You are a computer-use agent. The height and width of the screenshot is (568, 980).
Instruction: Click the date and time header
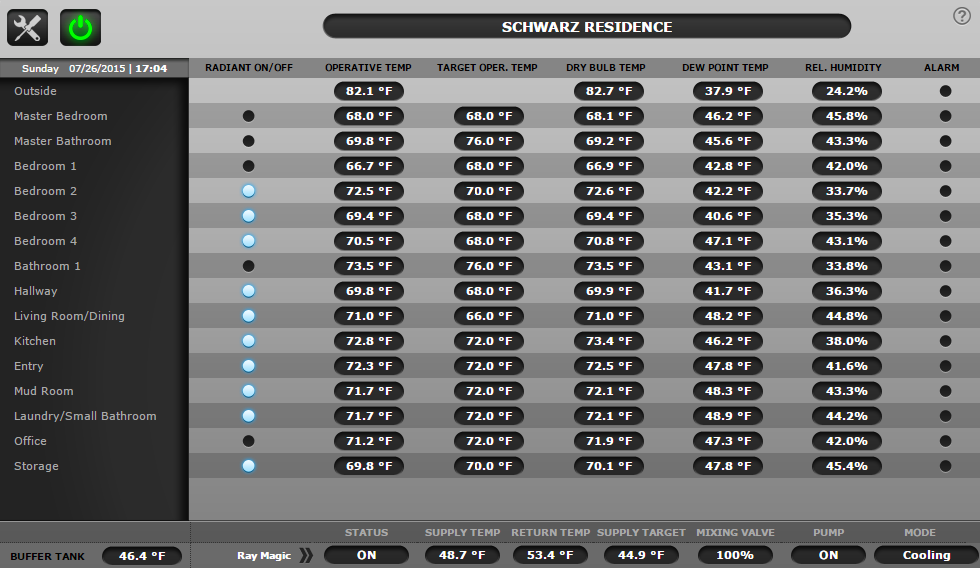coord(94,68)
